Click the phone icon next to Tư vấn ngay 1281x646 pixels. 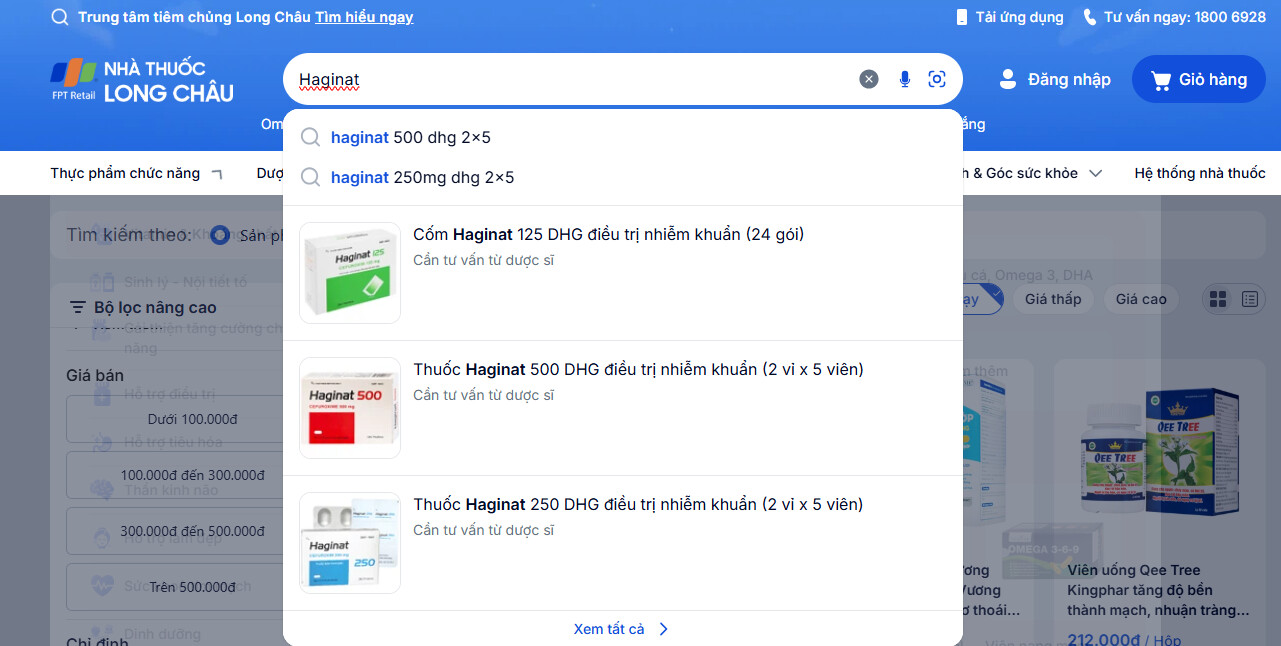[1089, 17]
